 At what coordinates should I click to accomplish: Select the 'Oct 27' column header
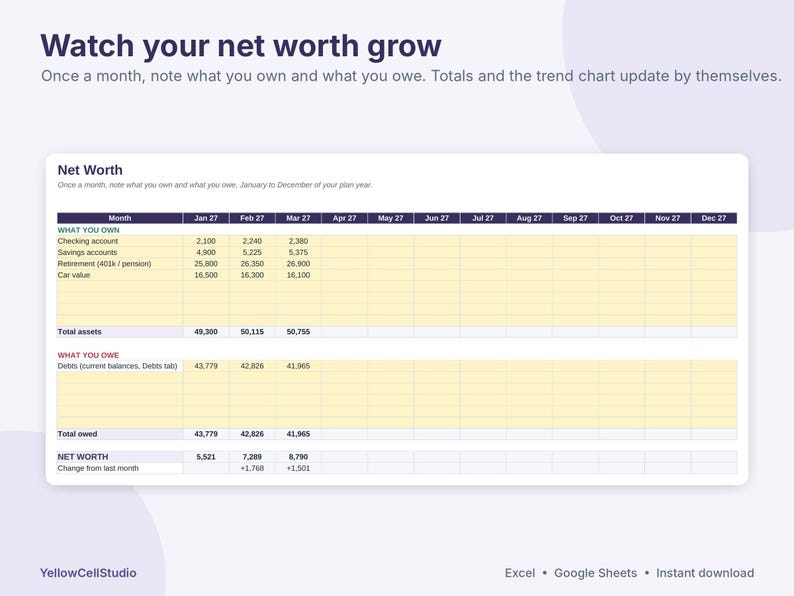click(x=621, y=218)
